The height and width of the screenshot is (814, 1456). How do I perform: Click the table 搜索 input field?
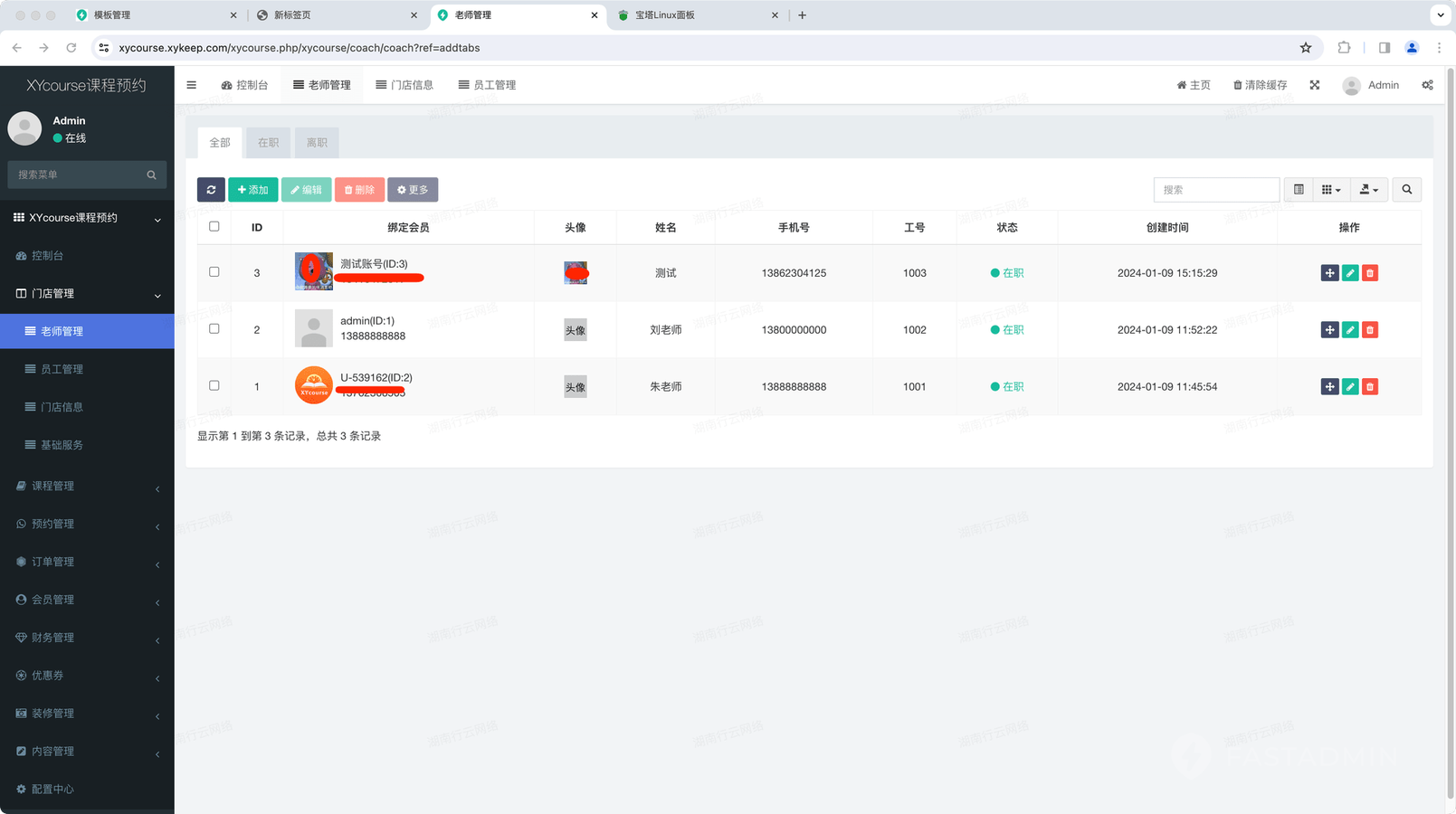[1216, 190]
